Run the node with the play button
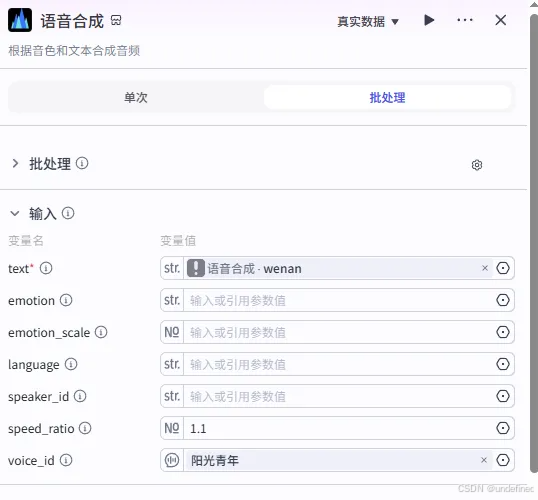The image size is (538, 500). point(429,20)
